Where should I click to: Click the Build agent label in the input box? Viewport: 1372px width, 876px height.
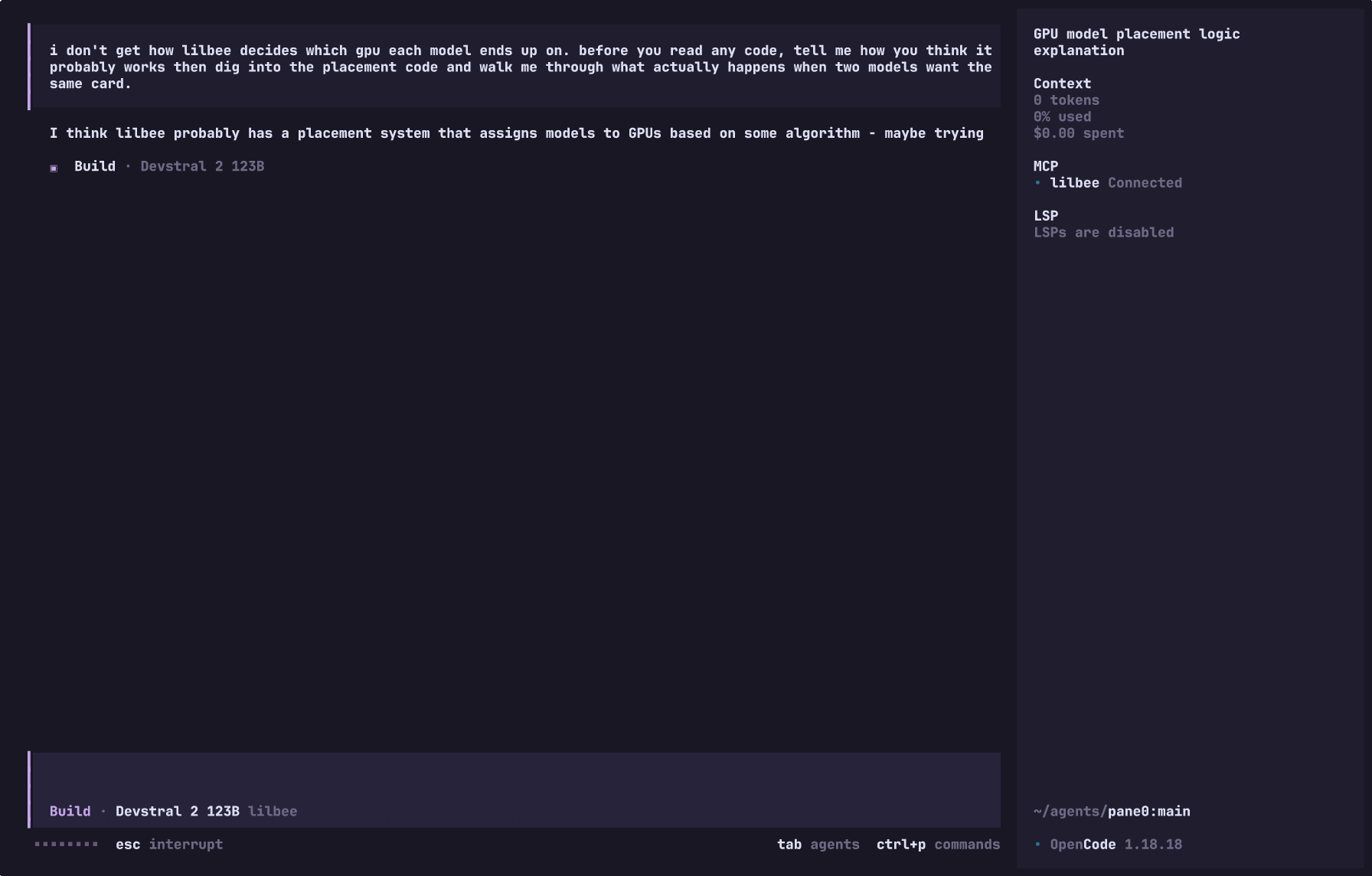click(x=70, y=812)
